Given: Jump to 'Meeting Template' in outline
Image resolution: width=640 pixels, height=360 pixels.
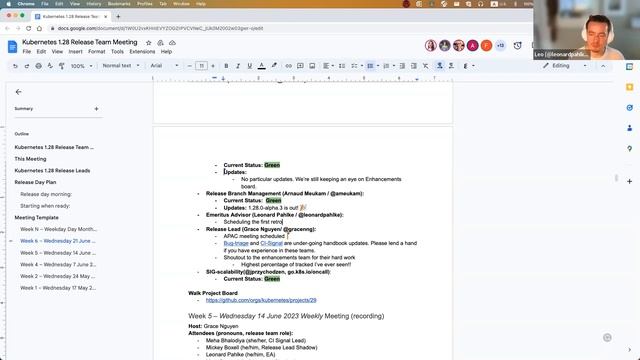Looking at the screenshot, I should (36, 218).
